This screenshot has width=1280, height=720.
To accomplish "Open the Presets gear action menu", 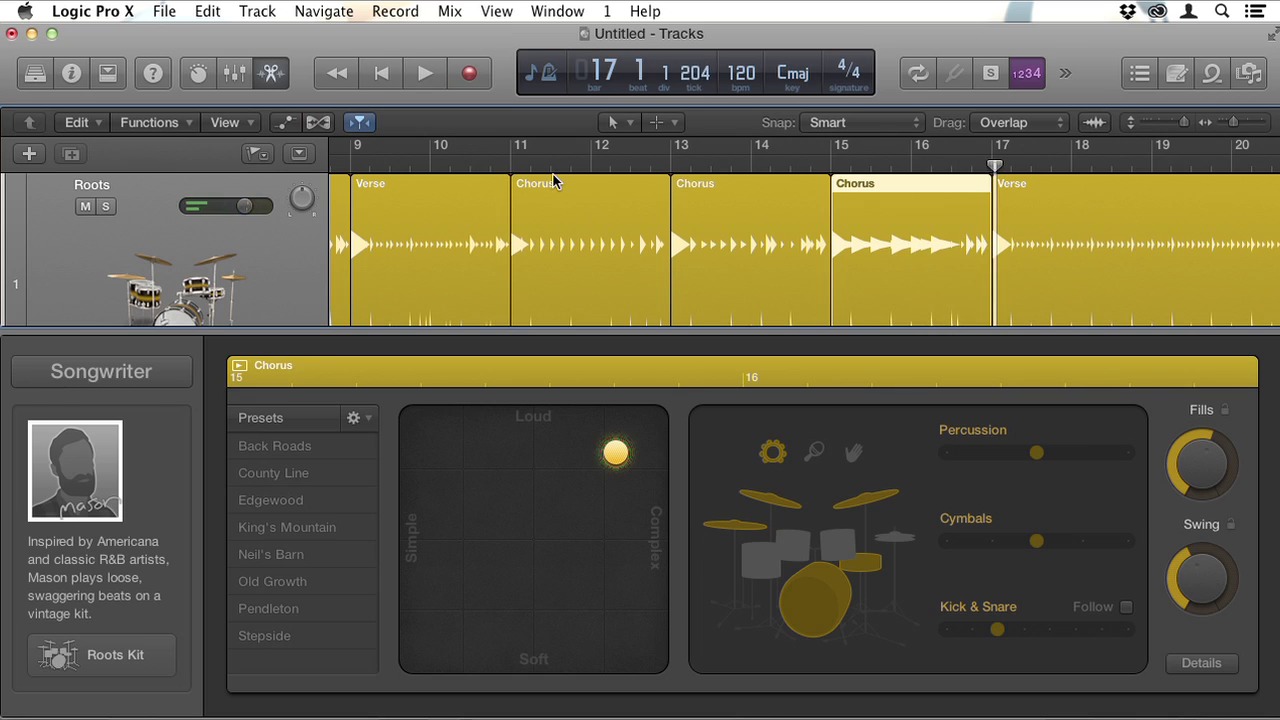I will click(358, 418).
